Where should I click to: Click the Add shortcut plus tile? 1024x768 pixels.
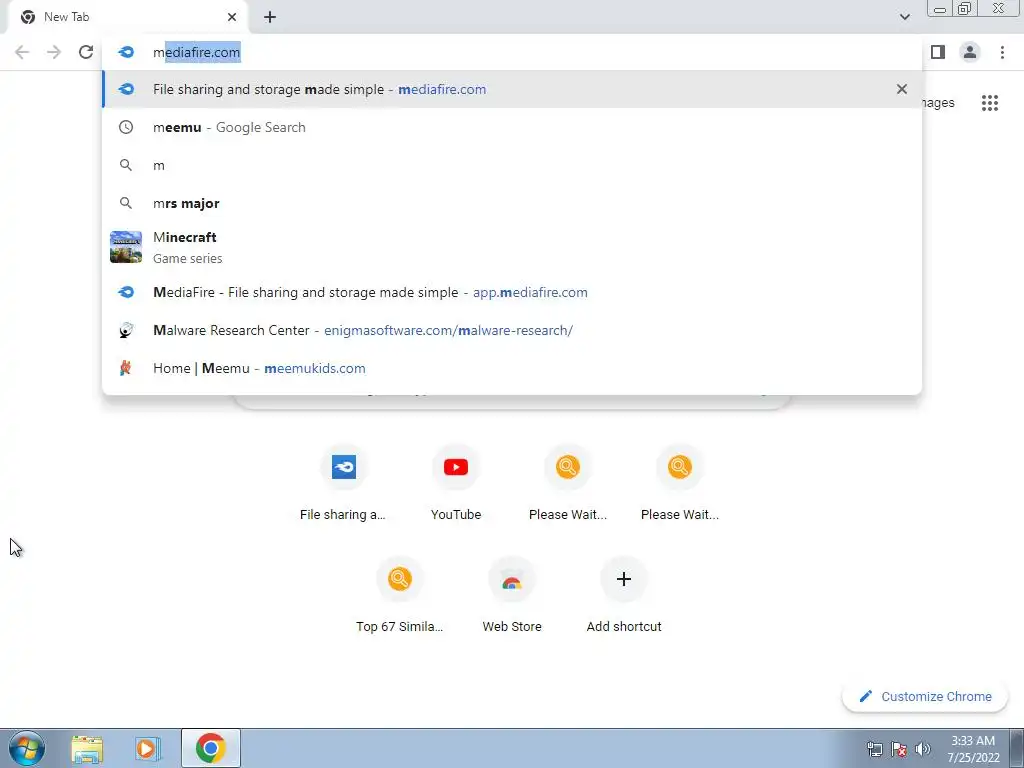point(624,595)
